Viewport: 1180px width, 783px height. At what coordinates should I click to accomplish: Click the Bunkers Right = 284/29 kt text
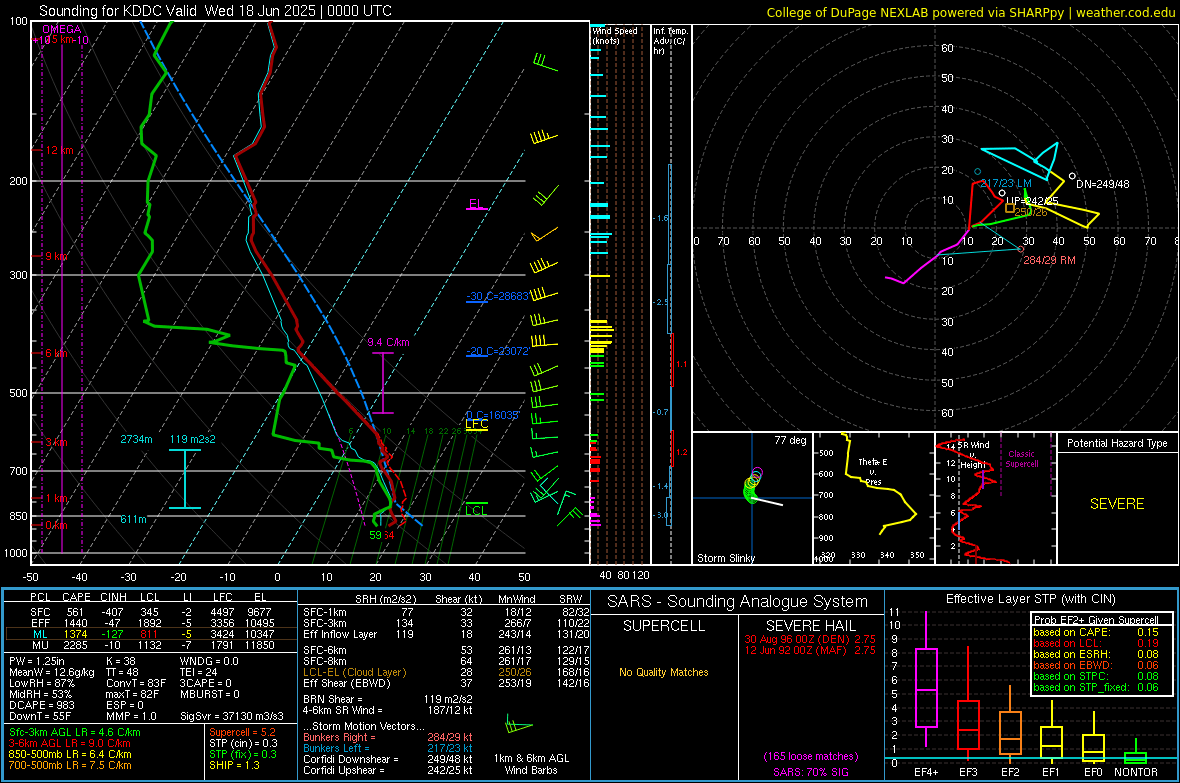pyautogui.click(x=388, y=737)
